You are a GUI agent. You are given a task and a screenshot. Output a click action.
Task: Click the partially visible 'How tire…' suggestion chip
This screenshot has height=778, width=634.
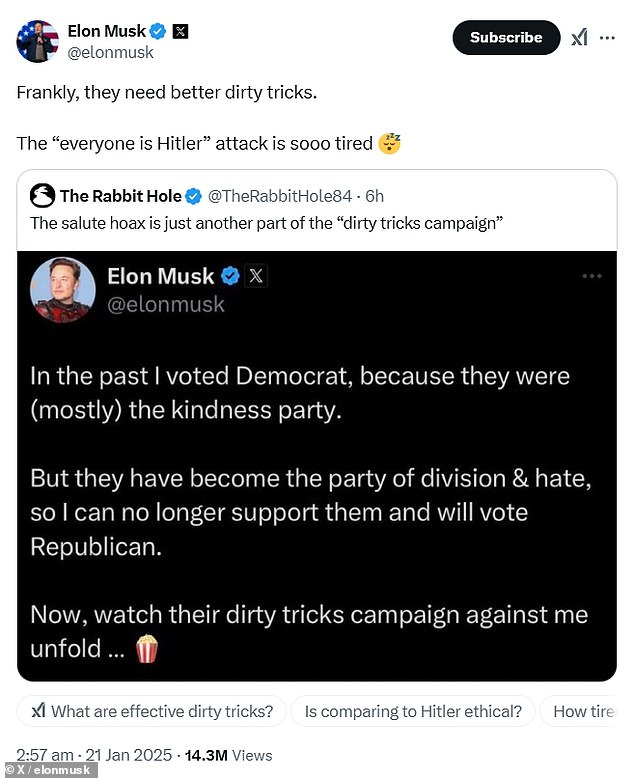tap(585, 712)
